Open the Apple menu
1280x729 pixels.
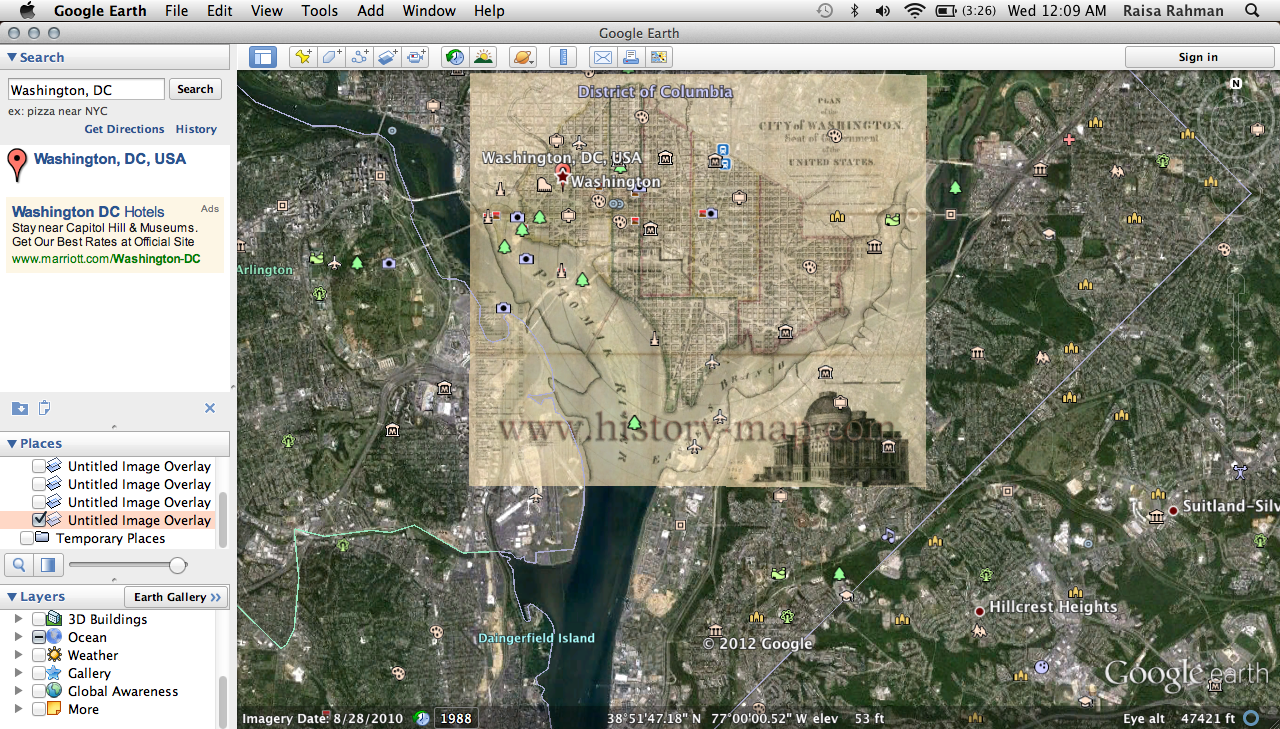(x=27, y=11)
